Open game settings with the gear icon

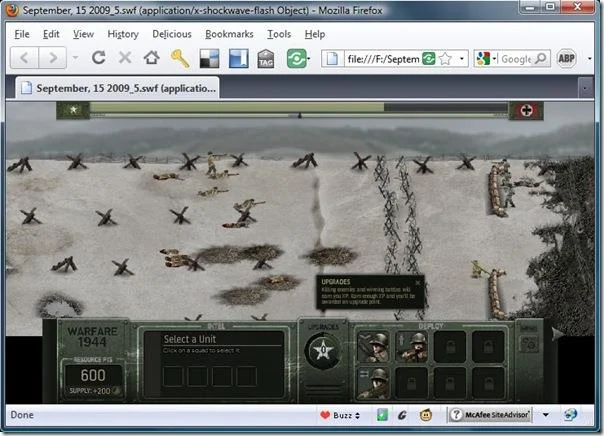click(x=529, y=344)
